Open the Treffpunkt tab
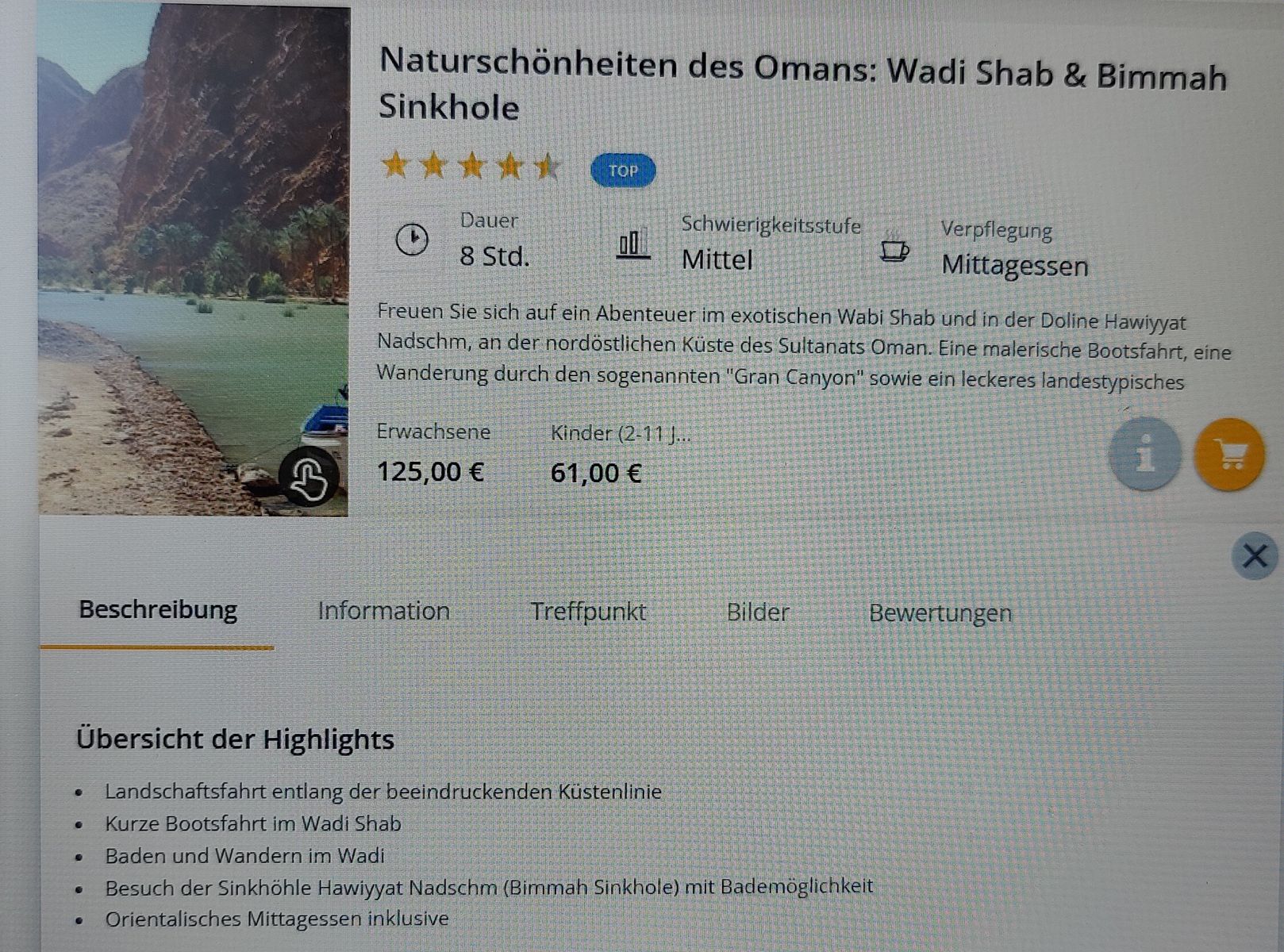The height and width of the screenshot is (952, 1284). pyautogui.click(x=588, y=612)
